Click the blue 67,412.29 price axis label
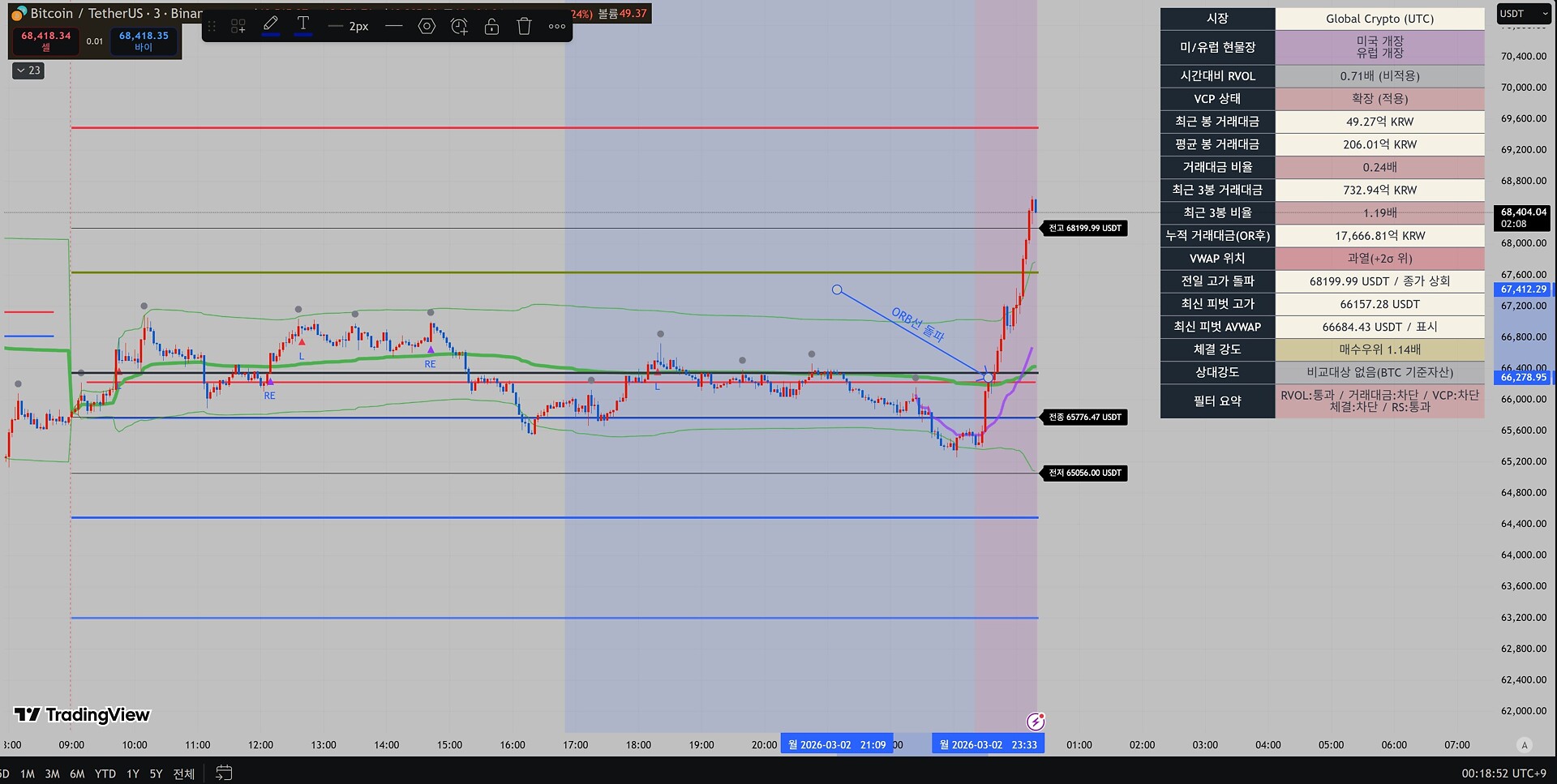 click(x=1523, y=289)
